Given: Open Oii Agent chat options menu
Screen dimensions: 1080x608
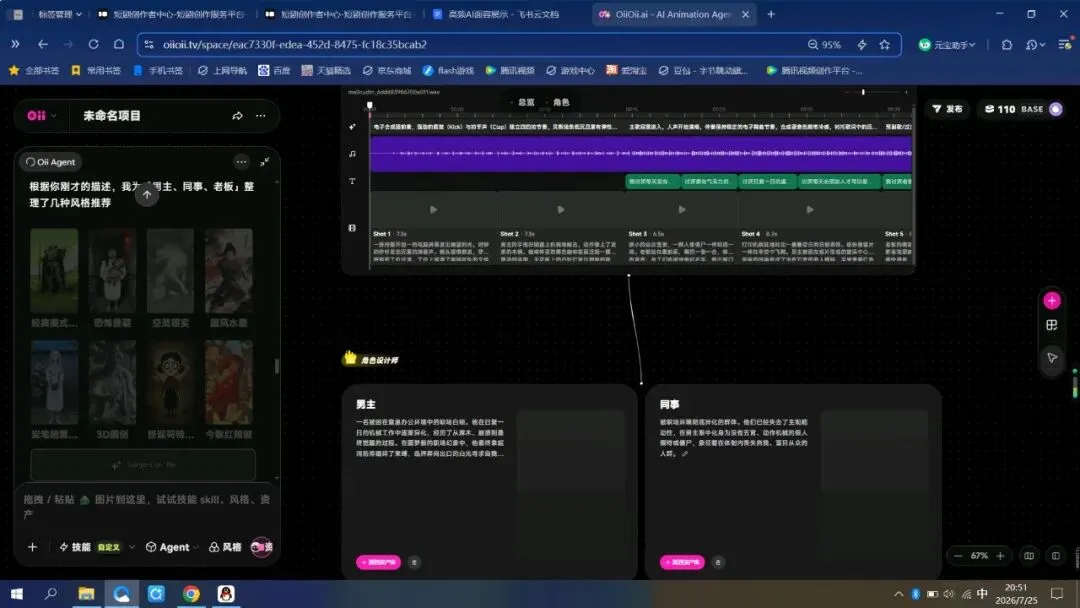Looking at the screenshot, I should (x=241, y=162).
